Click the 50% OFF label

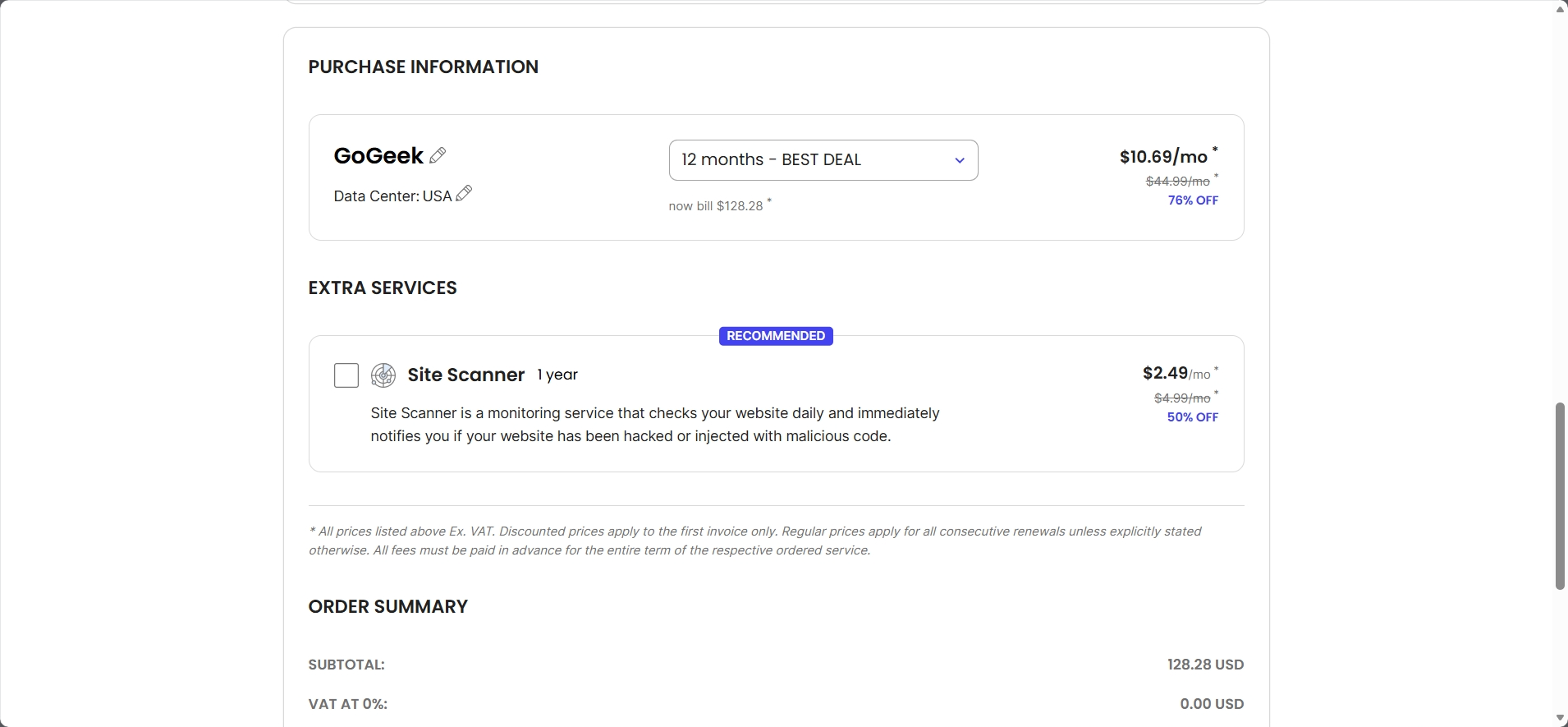pos(1193,417)
